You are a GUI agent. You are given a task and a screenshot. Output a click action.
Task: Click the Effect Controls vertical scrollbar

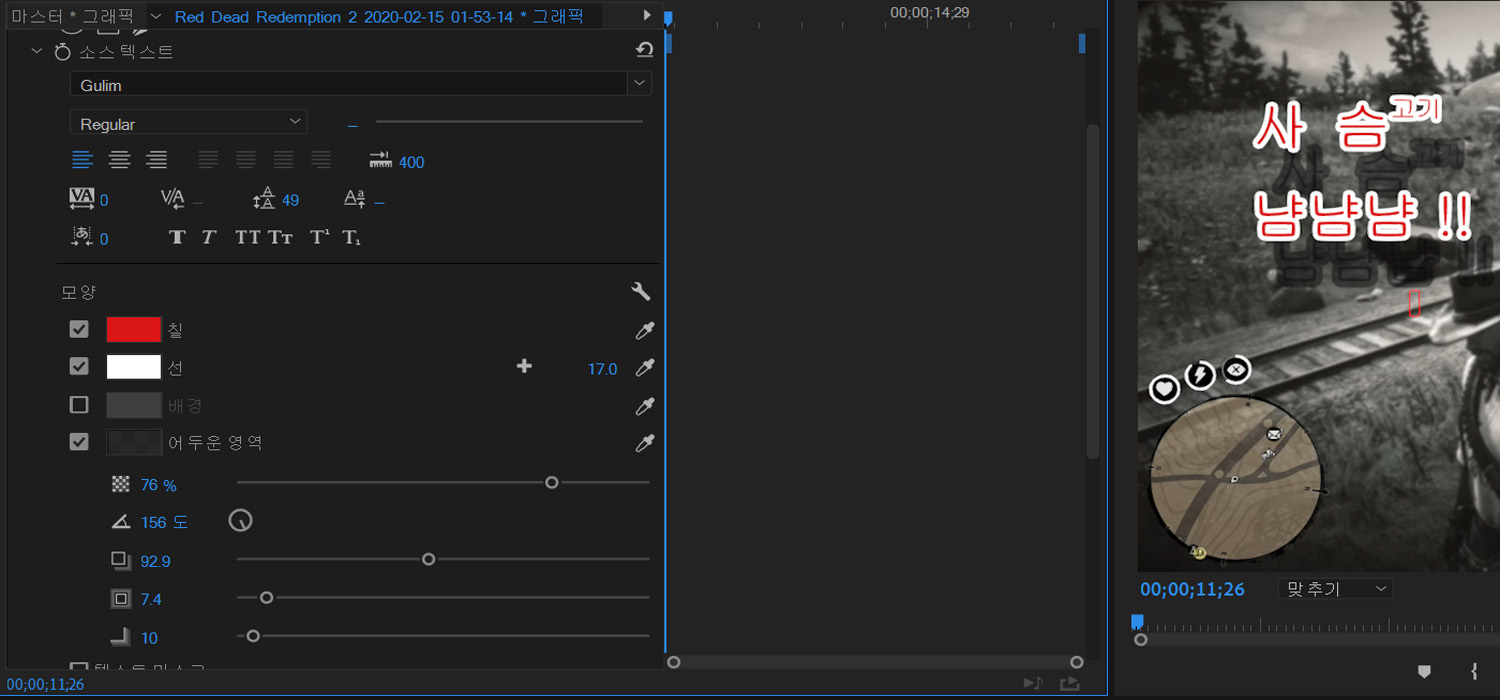tap(1093, 290)
